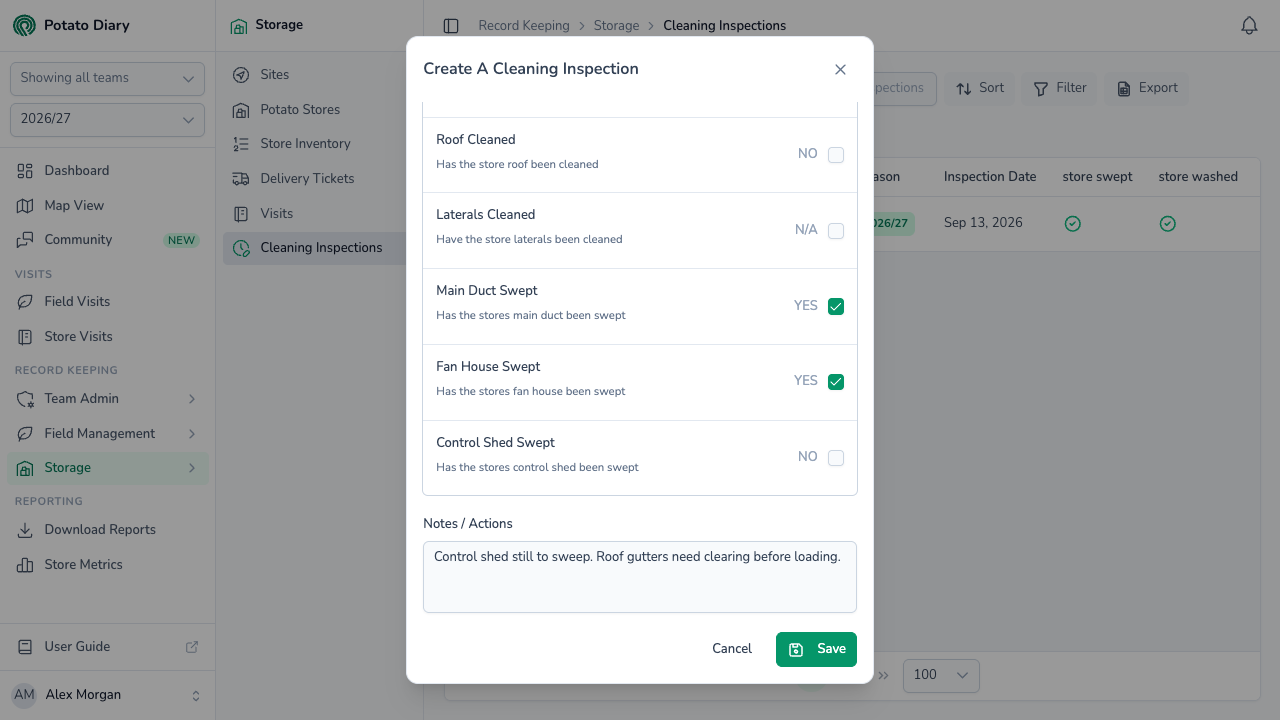Viewport: 1280px width, 720px height.
Task: Click the Potato Stores icon
Action: click(x=241, y=110)
